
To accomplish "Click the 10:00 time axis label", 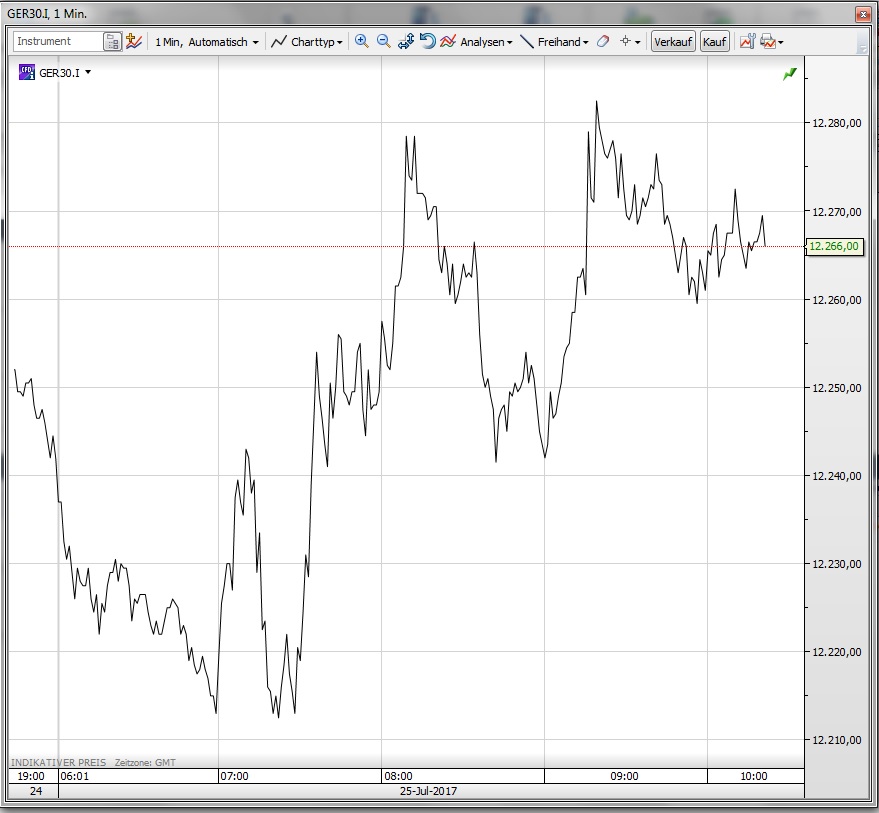I will 753,776.
